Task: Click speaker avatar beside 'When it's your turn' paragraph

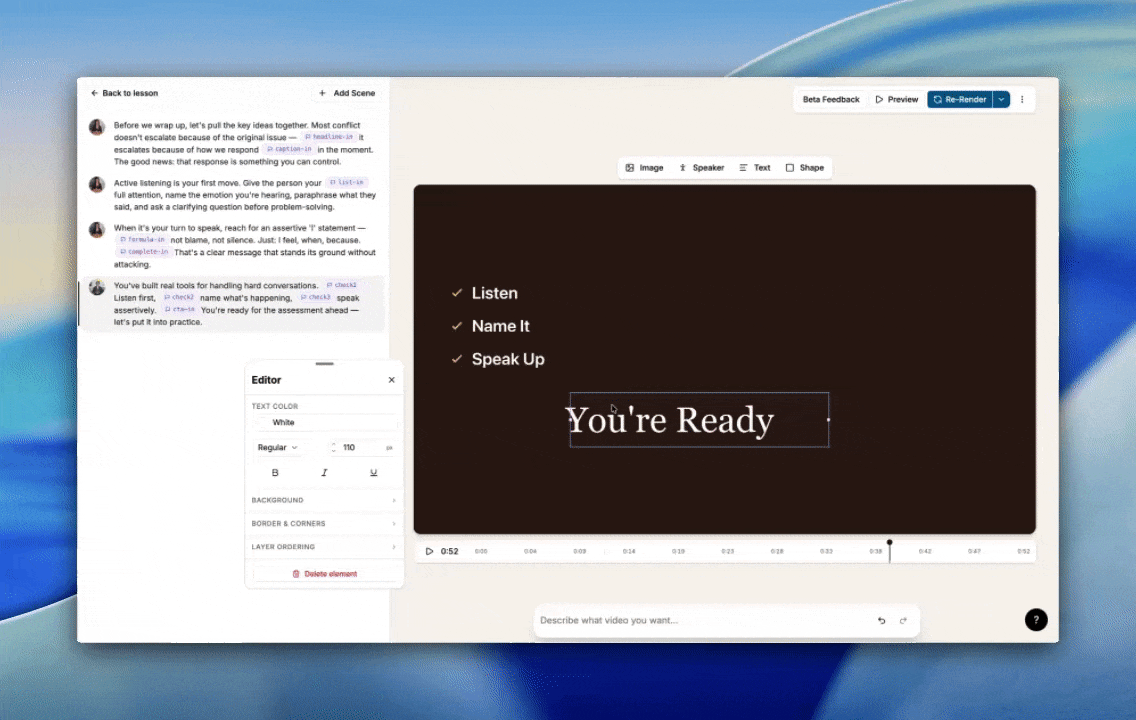Action: pyautogui.click(x=96, y=230)
